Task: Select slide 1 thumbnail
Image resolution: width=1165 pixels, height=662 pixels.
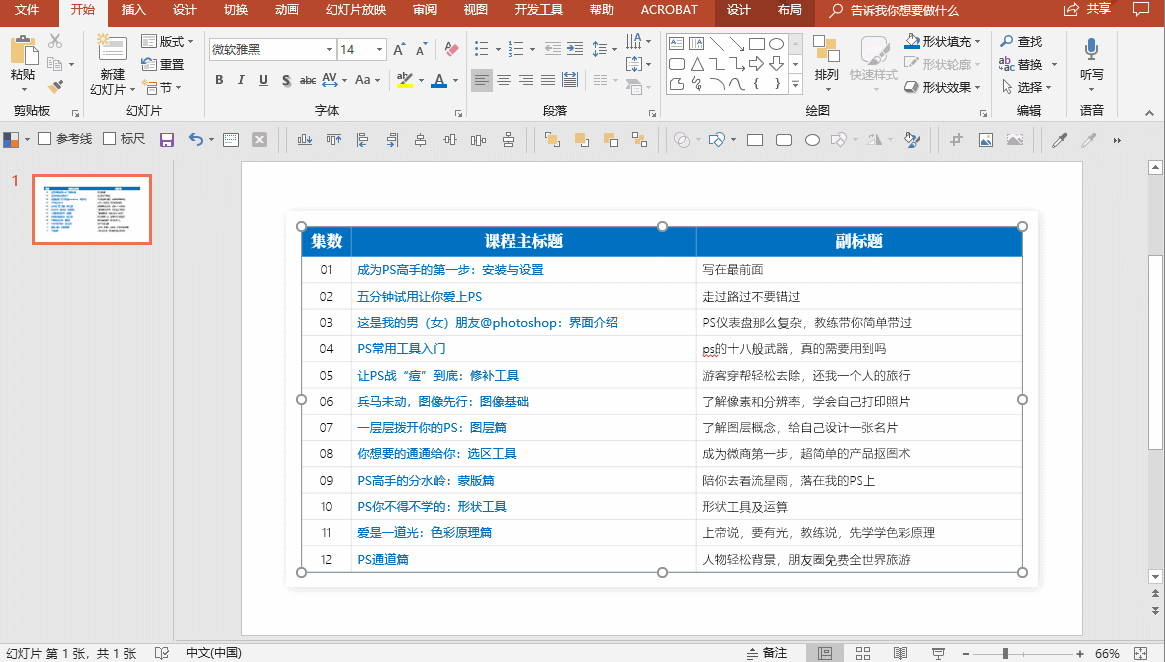Action: (x=92, y=210)
